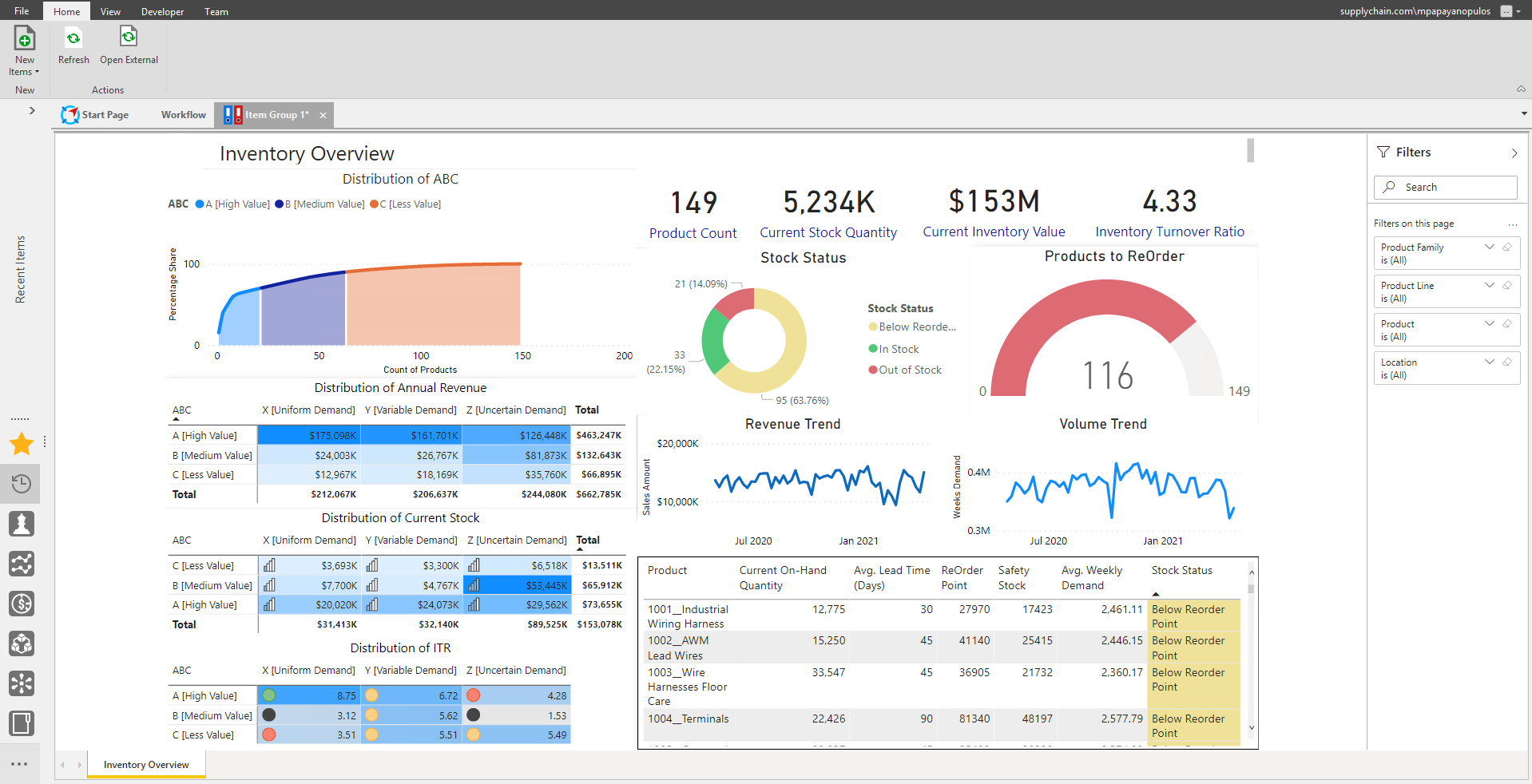Clear the Location filter eraser
Image resolution: width=1532 pixels, height=784 pixels.
[1507, 362]
